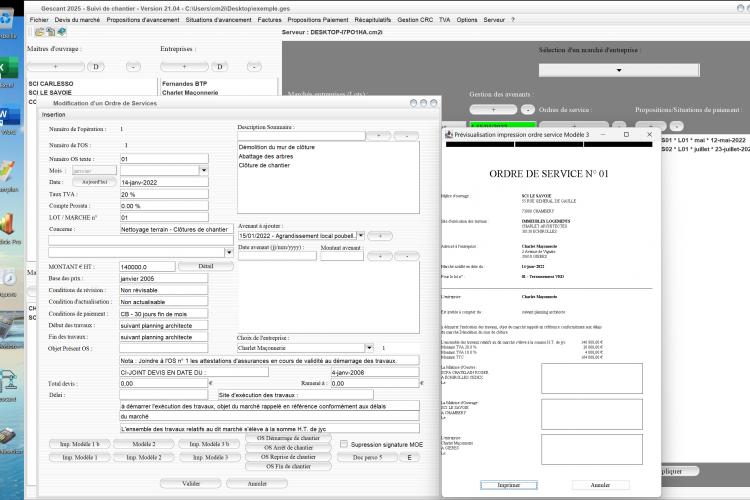Click D button under Entreprises

(220, 67)
